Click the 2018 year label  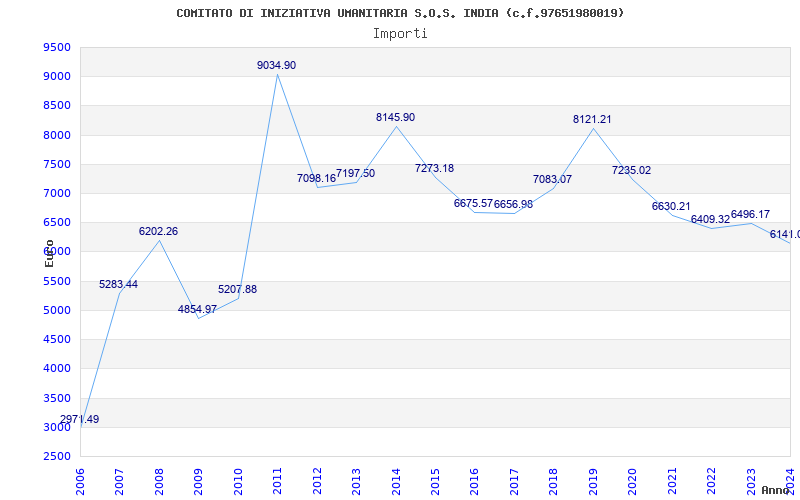tap(554, 482)
